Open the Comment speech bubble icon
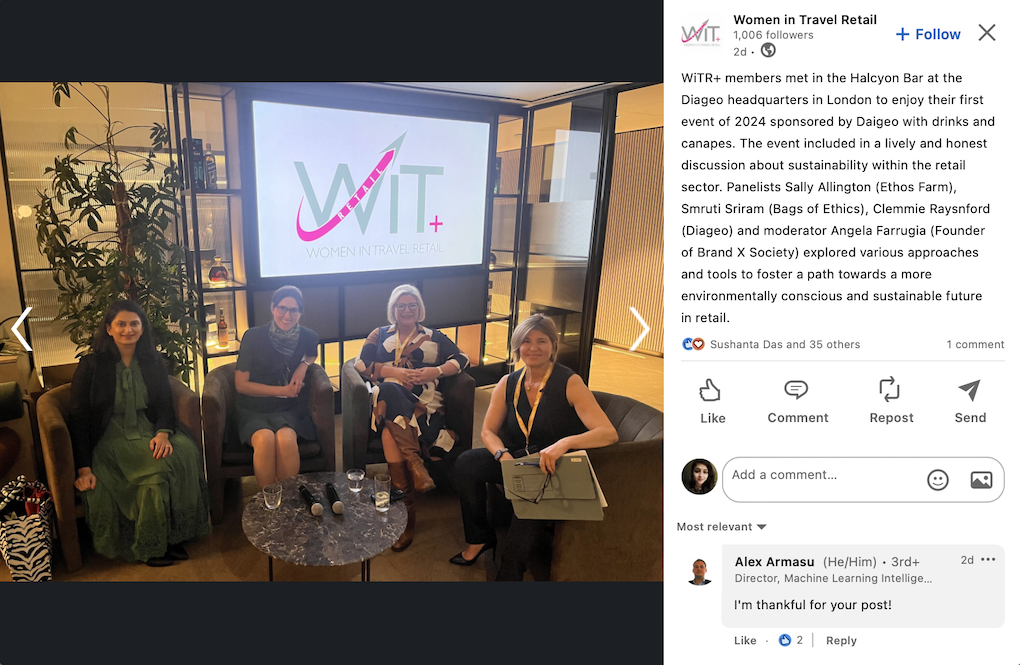Image resolution: width=1020 pixels, height=665 pixels. pyautogui.click(x=796, y=390)
